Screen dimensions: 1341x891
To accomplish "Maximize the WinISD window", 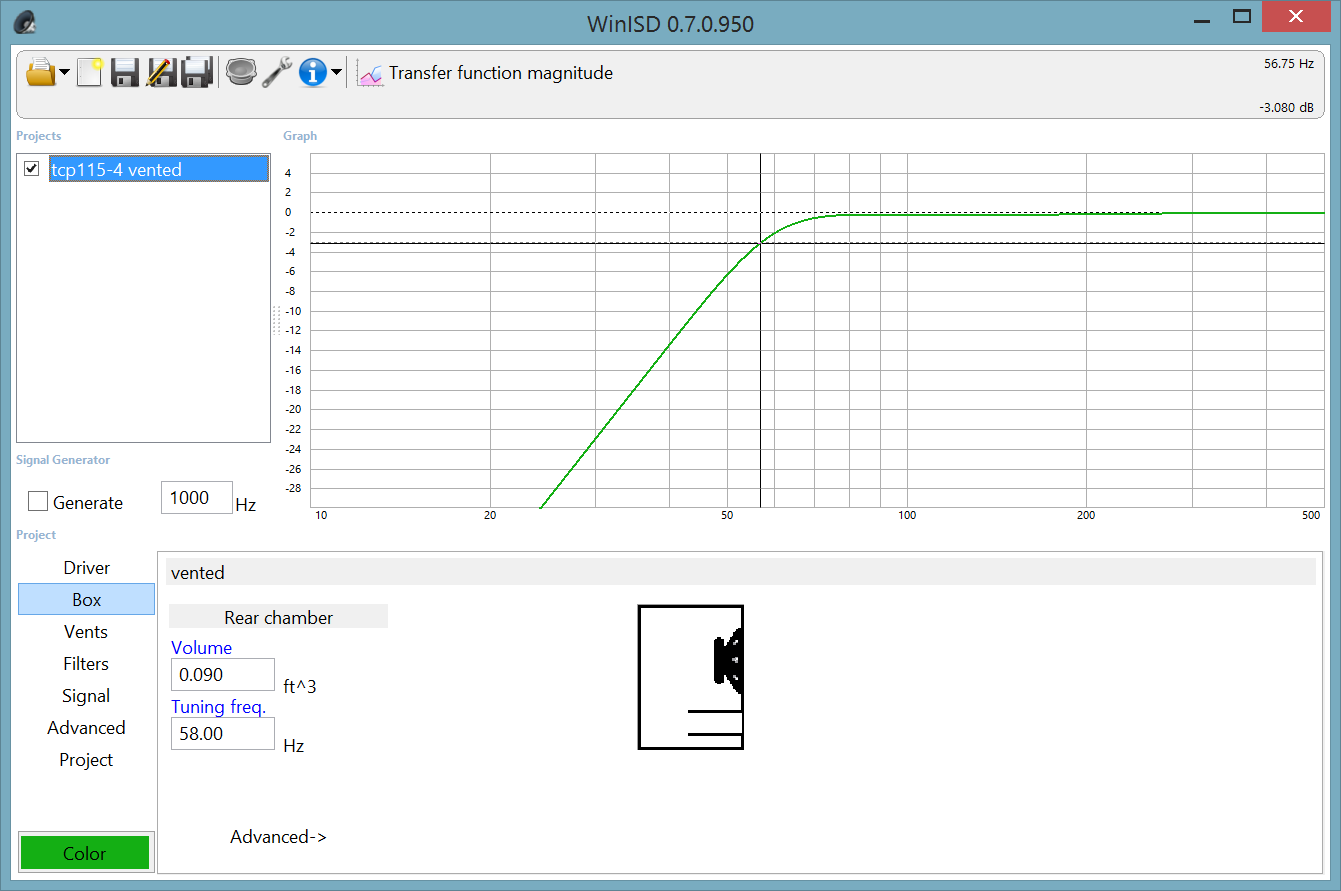I will pyautogui.click(x=1242, y=16).
